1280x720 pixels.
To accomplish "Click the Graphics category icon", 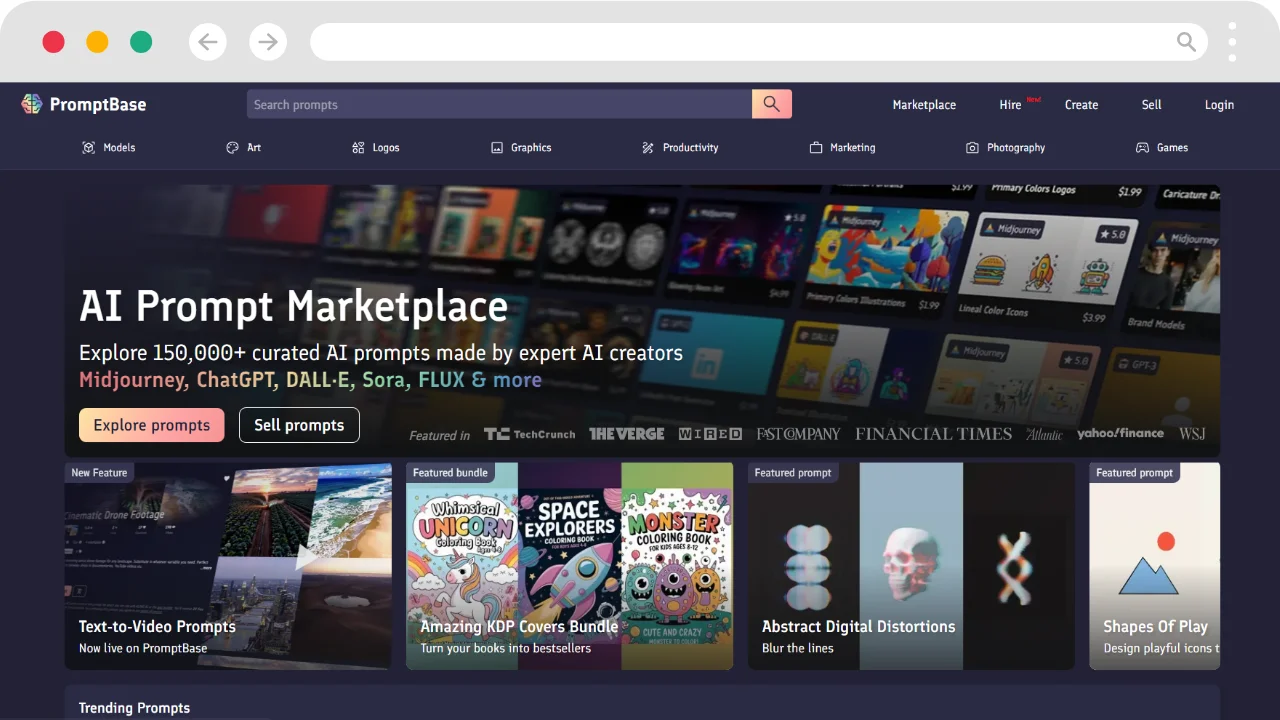I will point(497,147).
